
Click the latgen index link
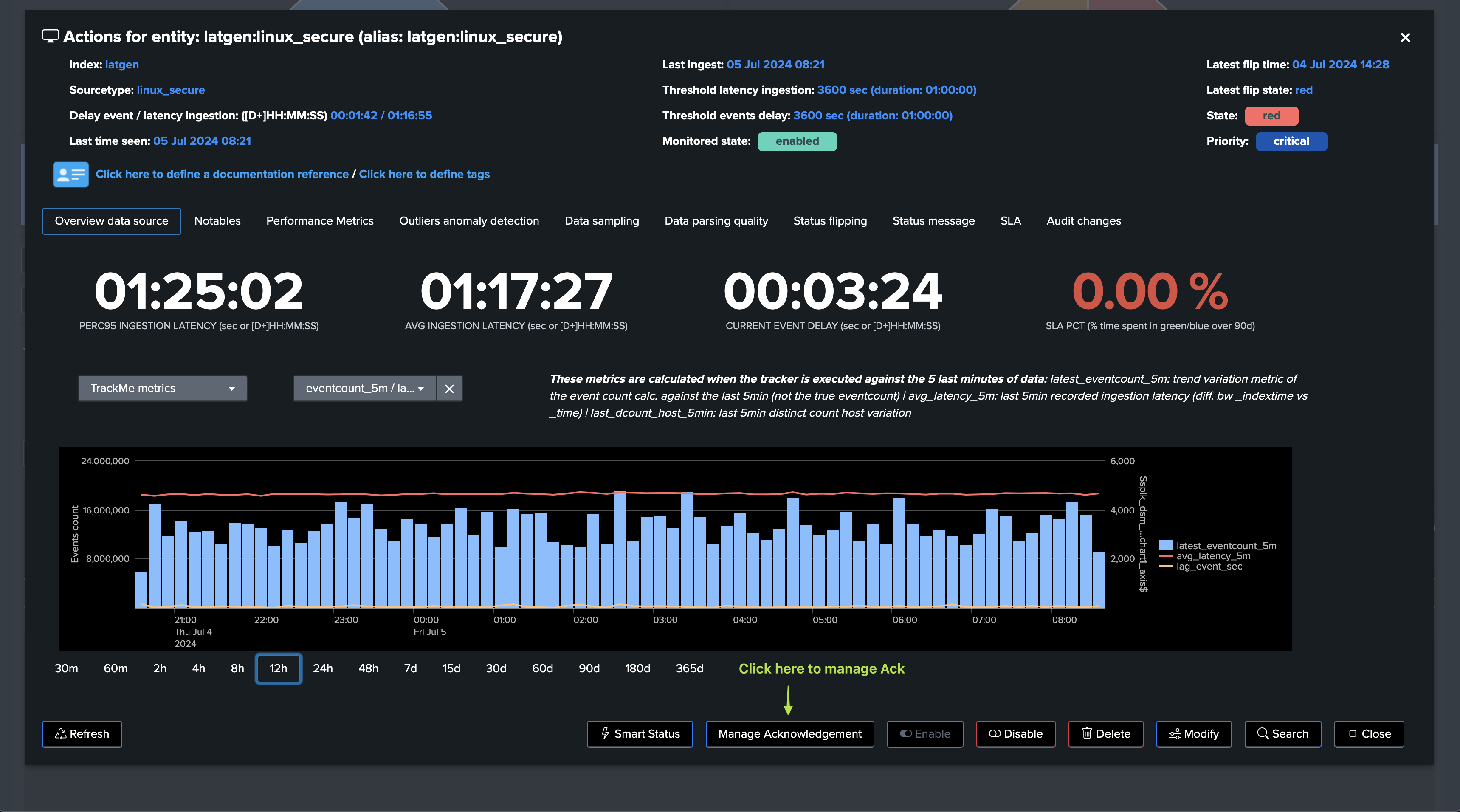click(x=121, y=65)
